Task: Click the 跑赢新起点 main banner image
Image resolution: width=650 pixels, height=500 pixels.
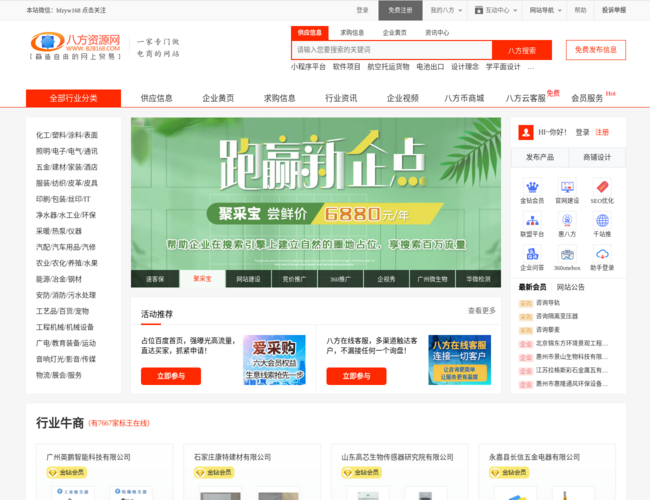Action: [x=316, y=194]
